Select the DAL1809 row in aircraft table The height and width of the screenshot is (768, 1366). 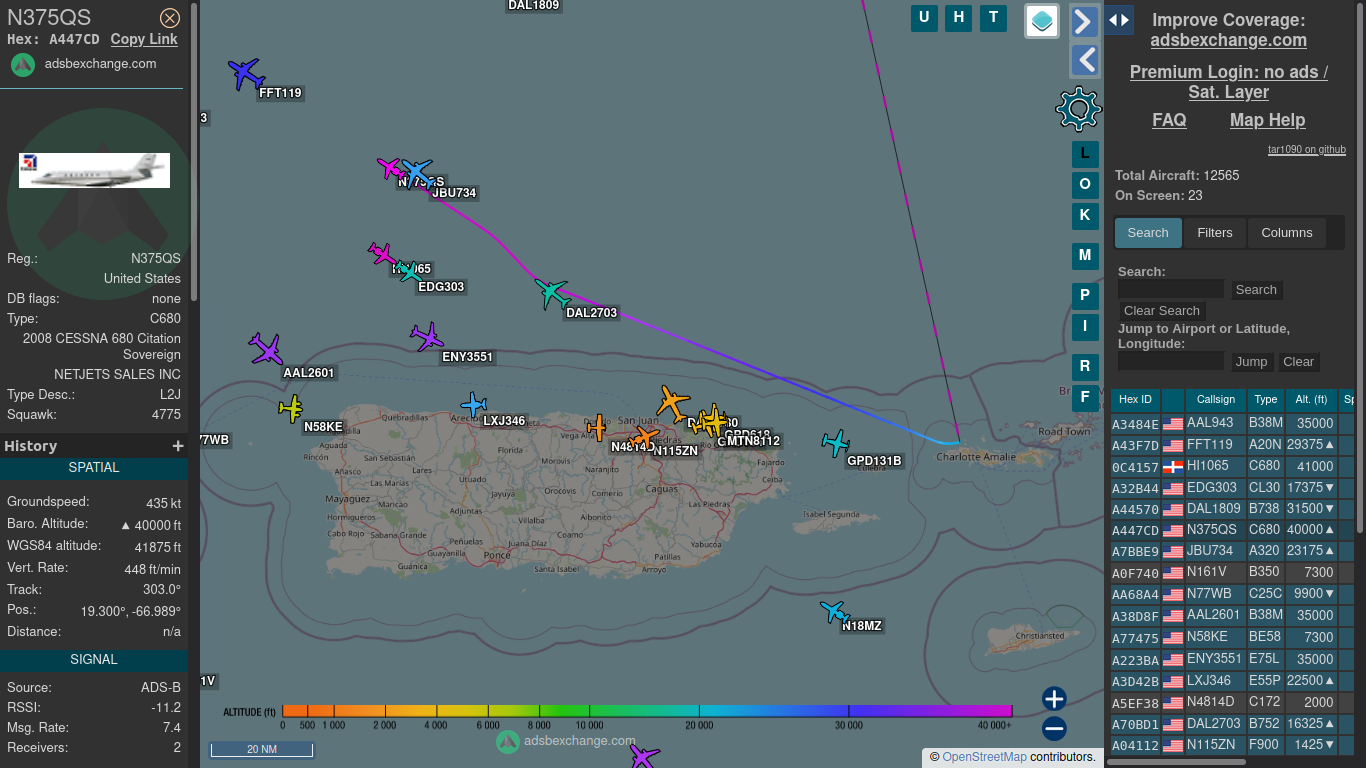[x=1232, y=509]
